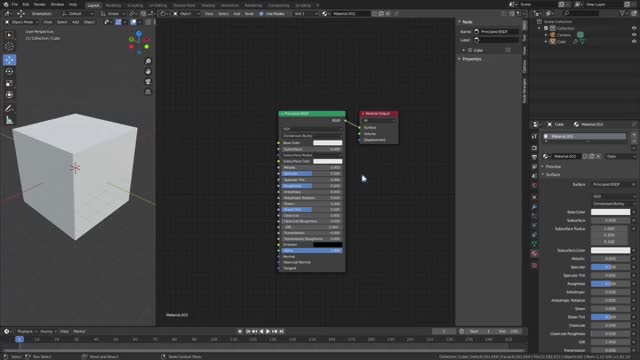
Task: Toggle viewport overlays button
Action: click(x=133, y=22)
